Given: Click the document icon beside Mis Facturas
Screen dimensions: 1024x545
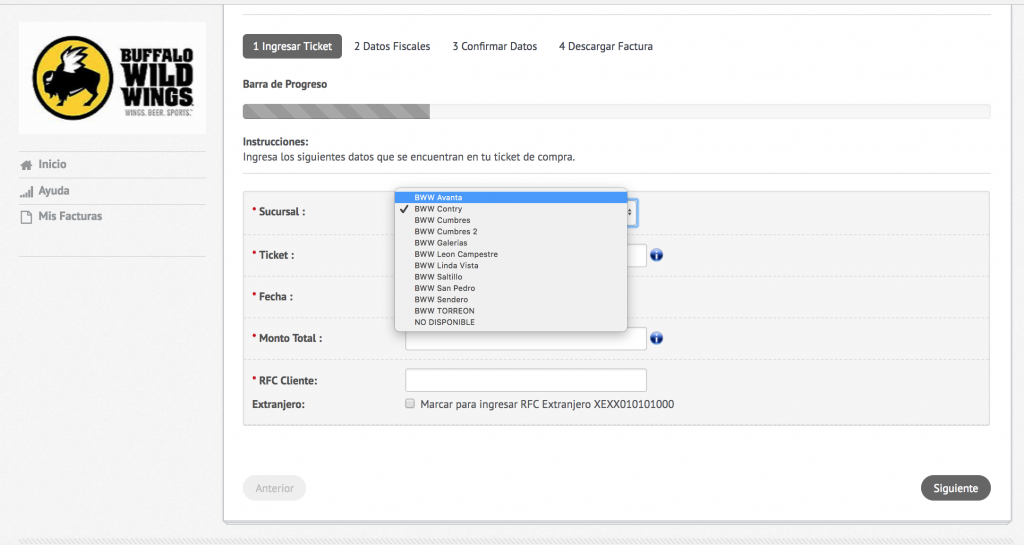Looking at the screenshot, I should click(26, 217).
